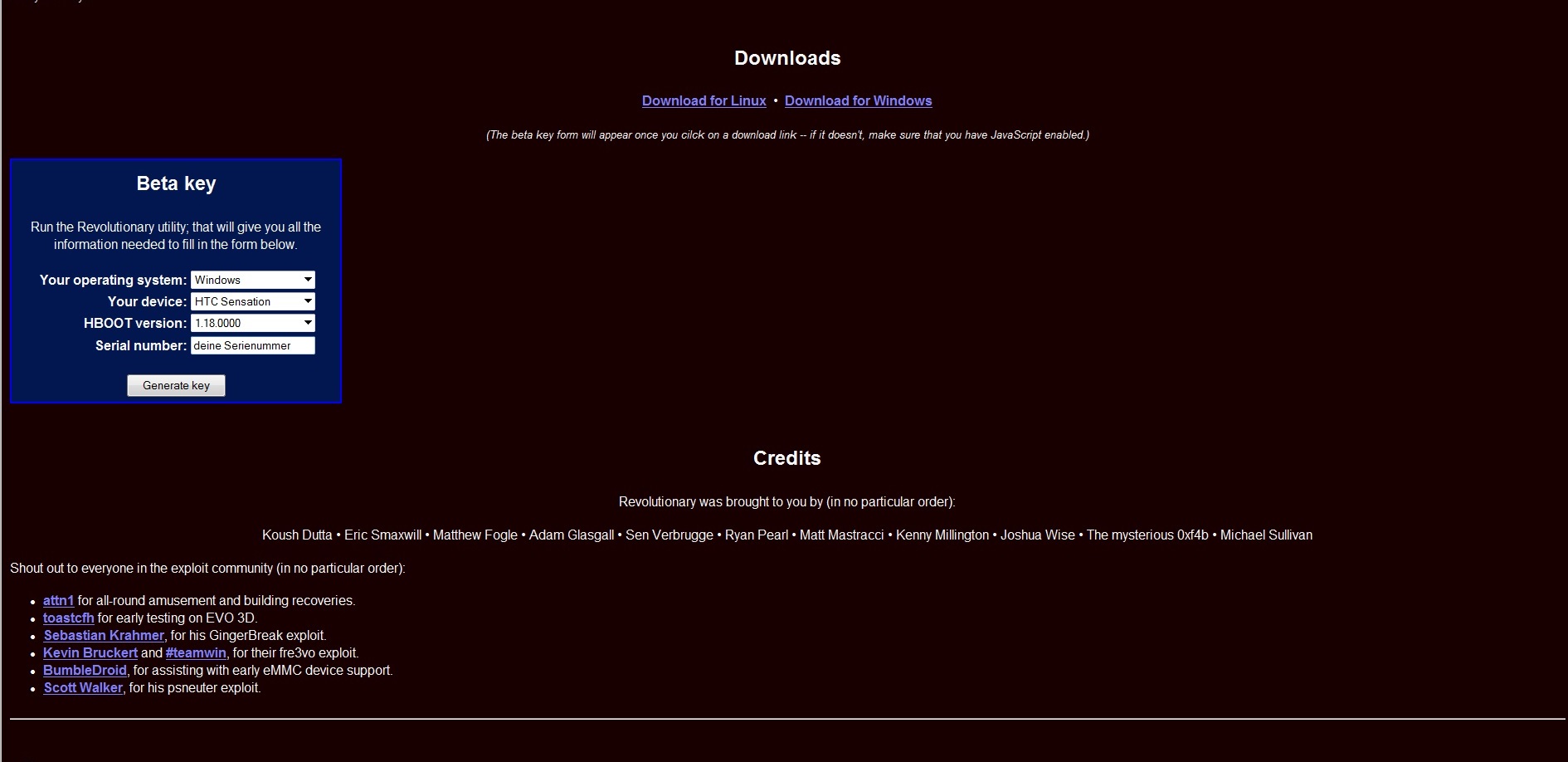
Task: Click the name Joshua Wise
Action: point(1037,535)
